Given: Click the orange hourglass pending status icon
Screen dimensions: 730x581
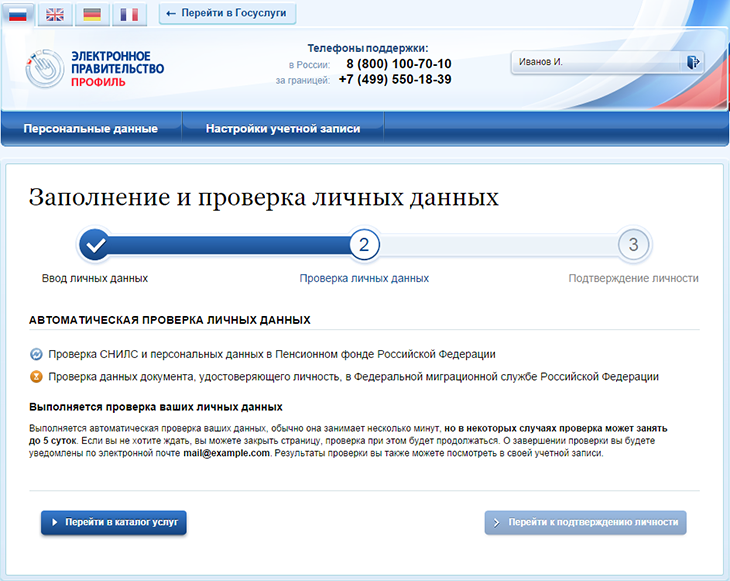Looking at the screenshot, I should coord(36,376).
